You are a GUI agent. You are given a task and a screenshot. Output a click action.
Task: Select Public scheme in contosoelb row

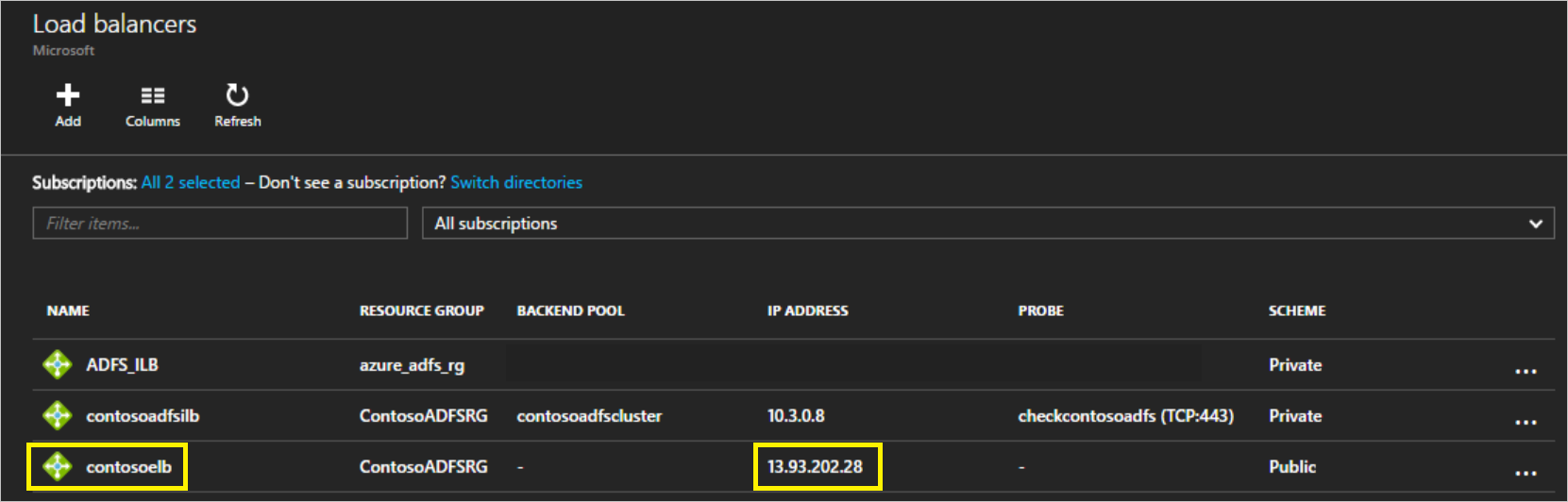click(1292, 466)
